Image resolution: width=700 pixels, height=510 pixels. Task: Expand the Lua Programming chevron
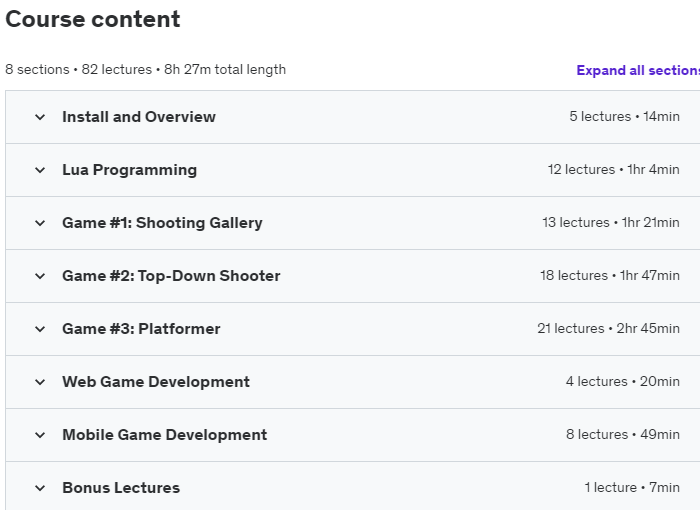tap(40, 170)
